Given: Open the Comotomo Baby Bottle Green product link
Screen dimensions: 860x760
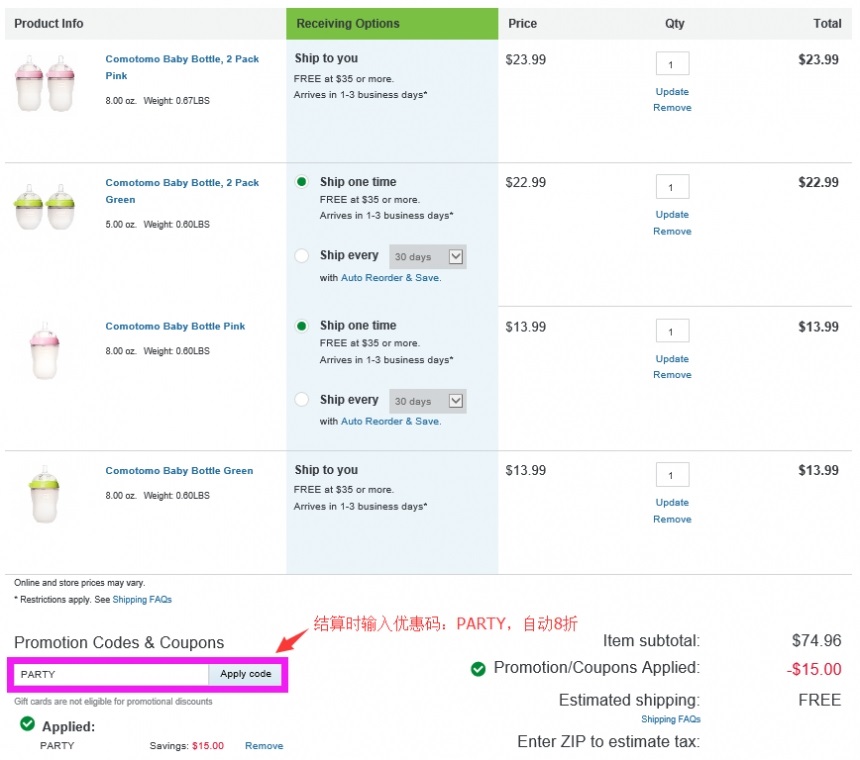Looking at the screenshot, I should point(179,470).
